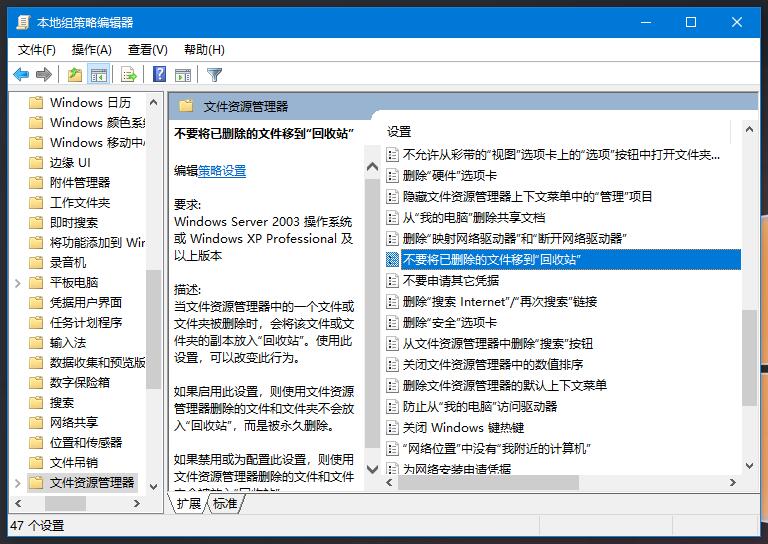Image resolution: width=768 pixels, height=544 pixels.
Task: Open the 操作(A) menu
Action: (91, 49)
